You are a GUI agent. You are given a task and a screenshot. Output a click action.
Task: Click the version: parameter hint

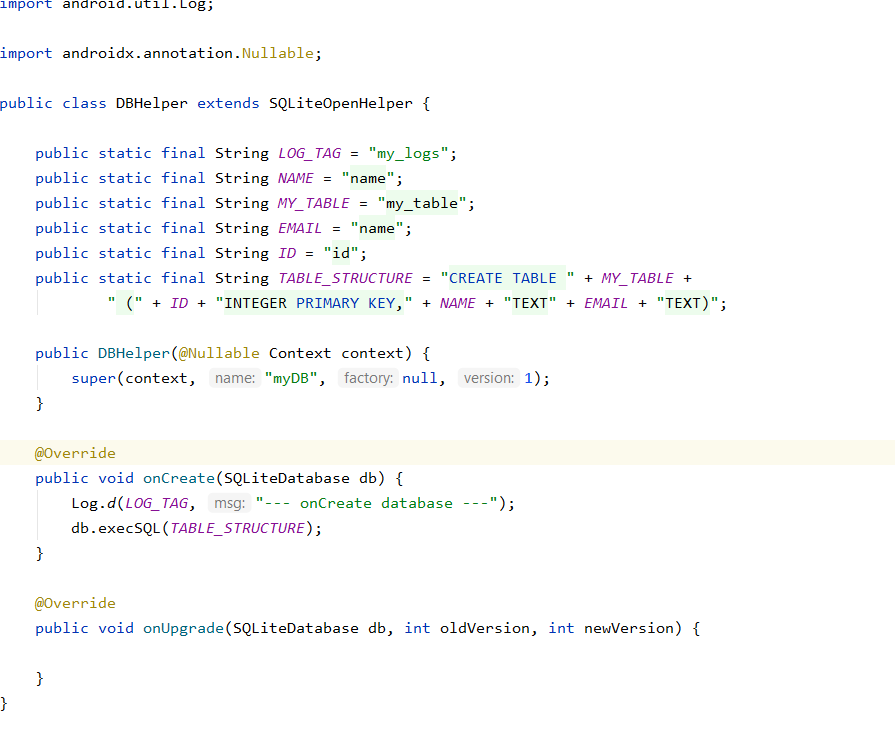click(x=489, y=378)
